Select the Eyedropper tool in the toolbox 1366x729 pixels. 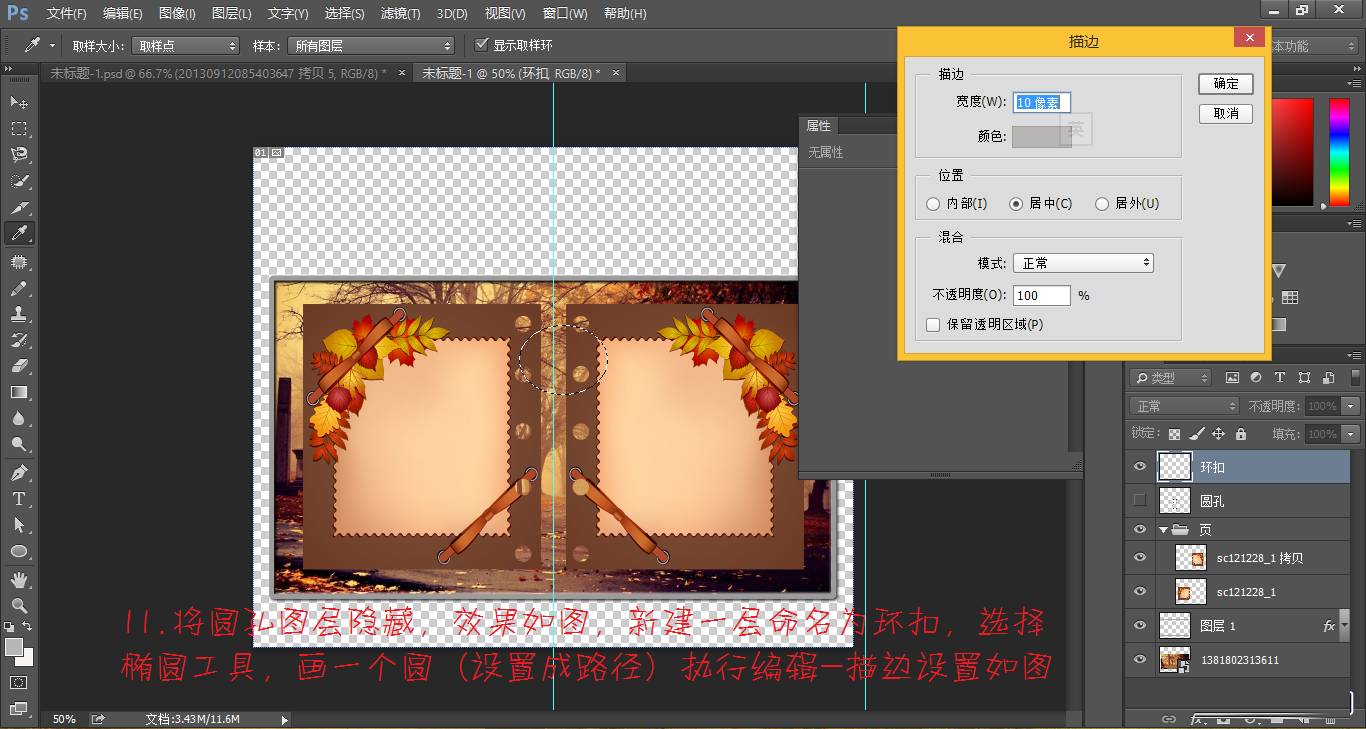pyautogui.click(x=19, y=234)
